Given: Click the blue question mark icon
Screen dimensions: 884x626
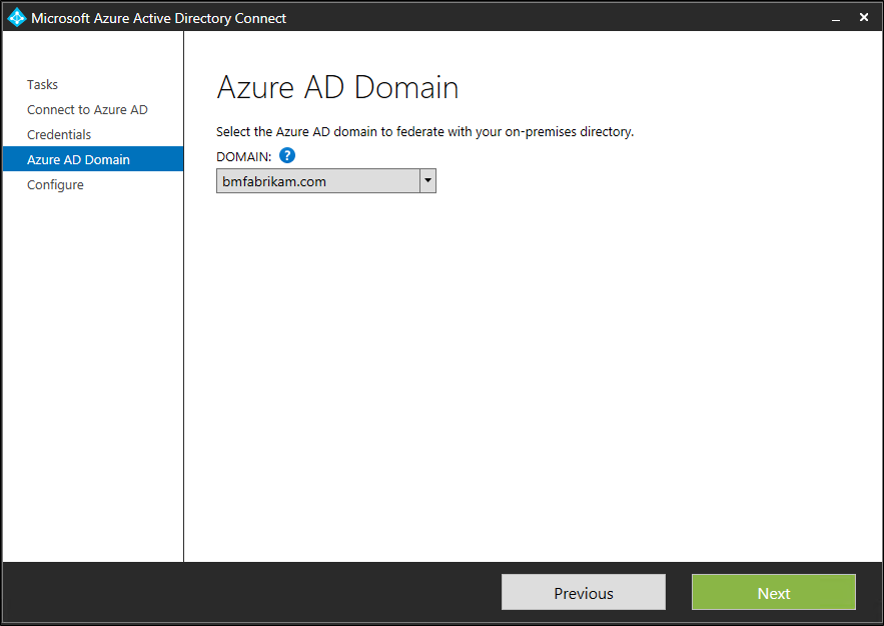Looking at the screenshot, I should tap(287, 155).
